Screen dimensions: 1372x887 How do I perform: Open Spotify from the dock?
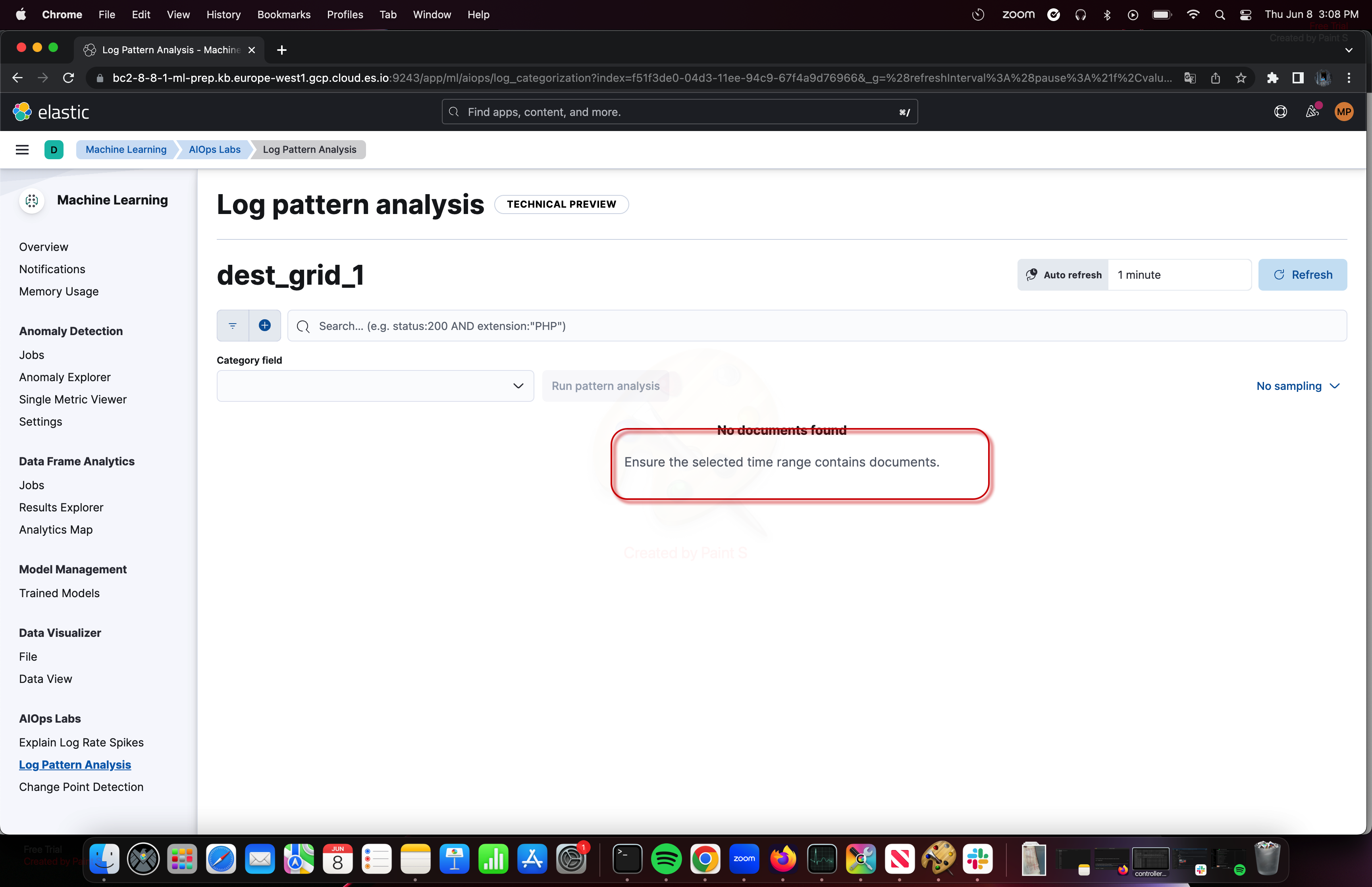[x=666, y=859]
